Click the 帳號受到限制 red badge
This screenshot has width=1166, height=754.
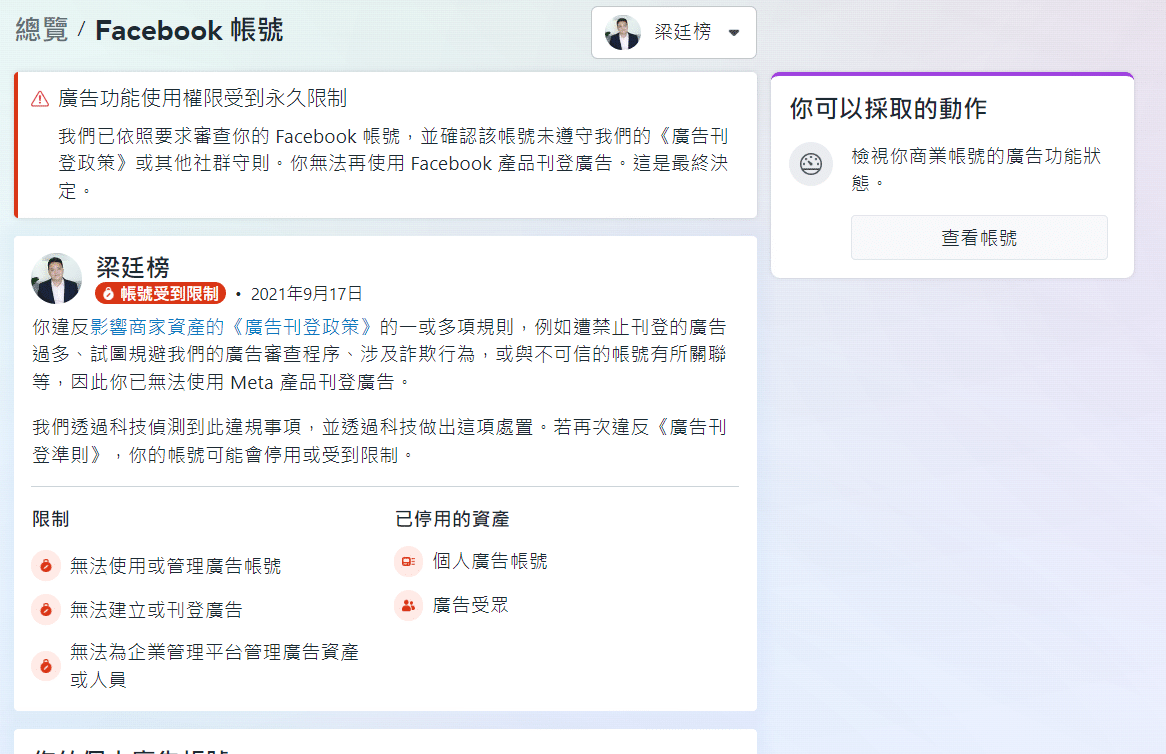(161, 293)
